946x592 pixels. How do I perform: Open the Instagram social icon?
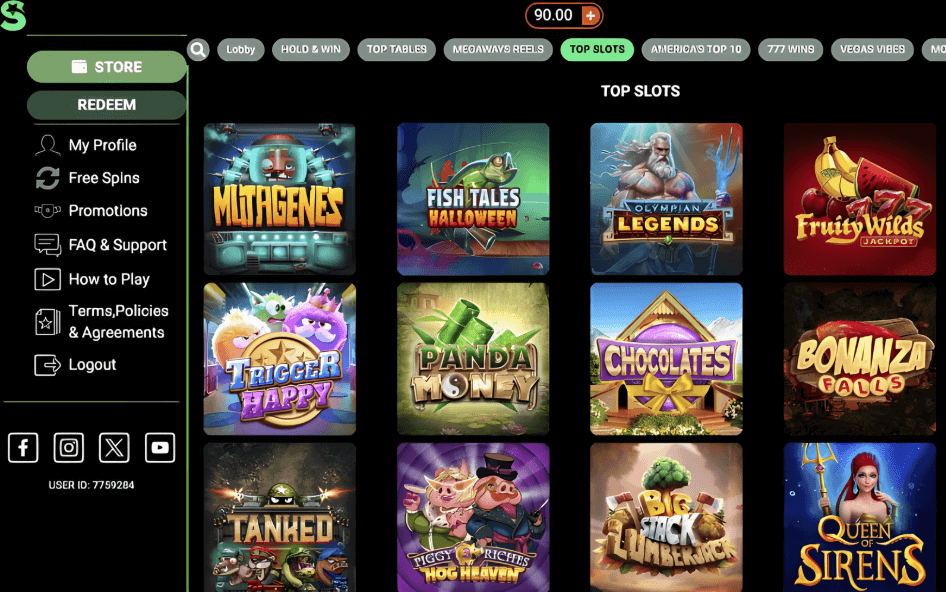pyautogui.click(x=69, y=448)
